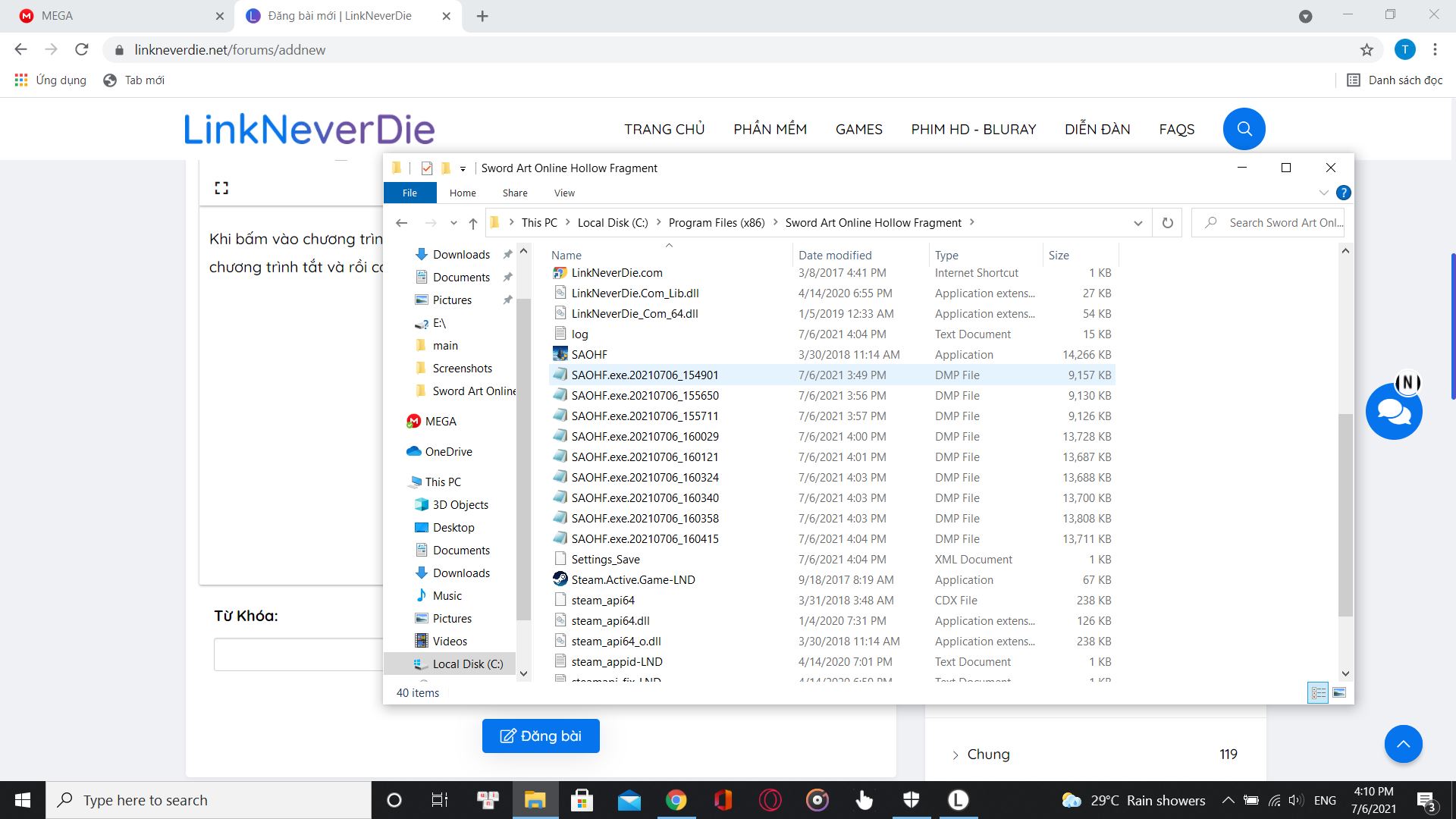Viewport: 1456px width, 819px height.
Task: Click the View tab in Explorer ribbon
Action: (564, 193)
